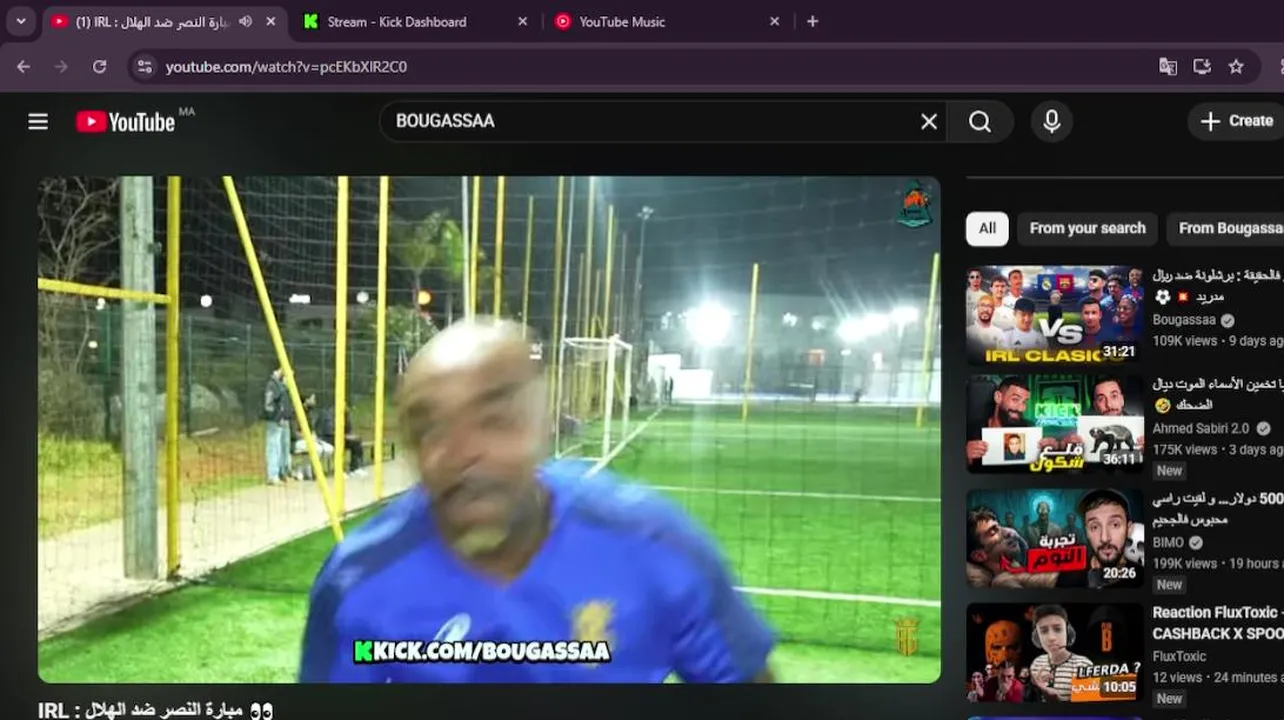Open Reaction FluxToxic video title
Image resolution: width=1284 pixels, height=720 pixels.
(1218, 623)
